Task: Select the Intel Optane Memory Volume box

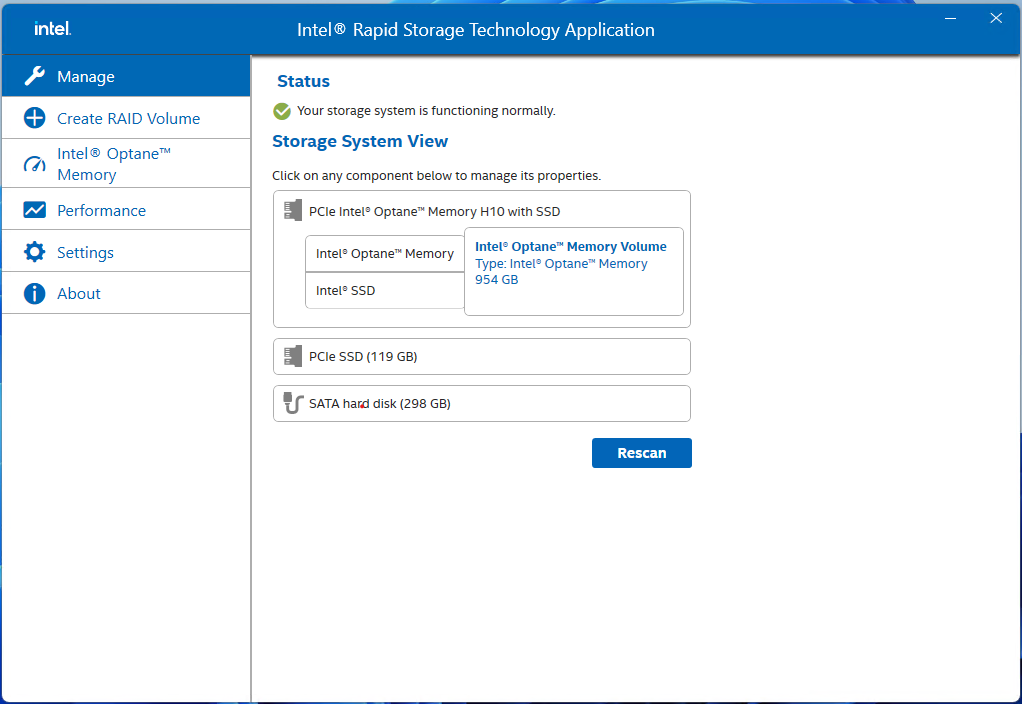Action: [x=573, y=271]
